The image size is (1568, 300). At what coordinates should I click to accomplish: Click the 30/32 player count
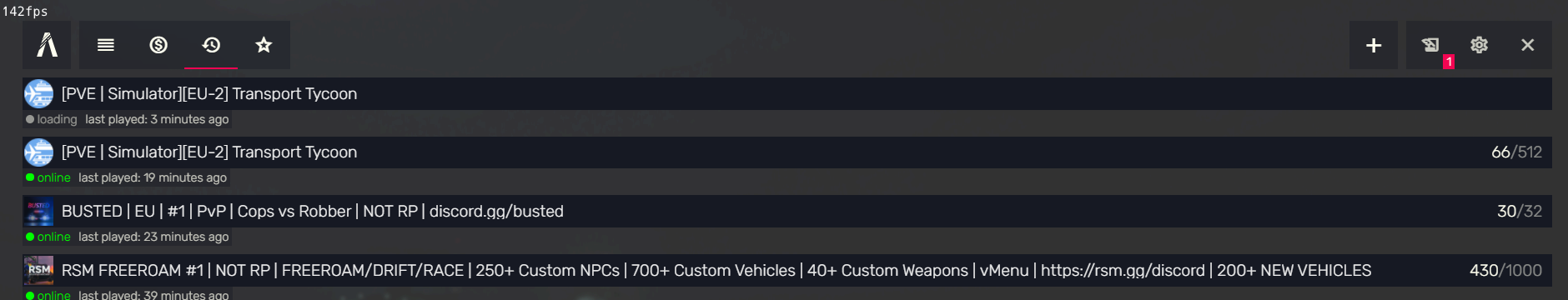[x=1520, y=212]
